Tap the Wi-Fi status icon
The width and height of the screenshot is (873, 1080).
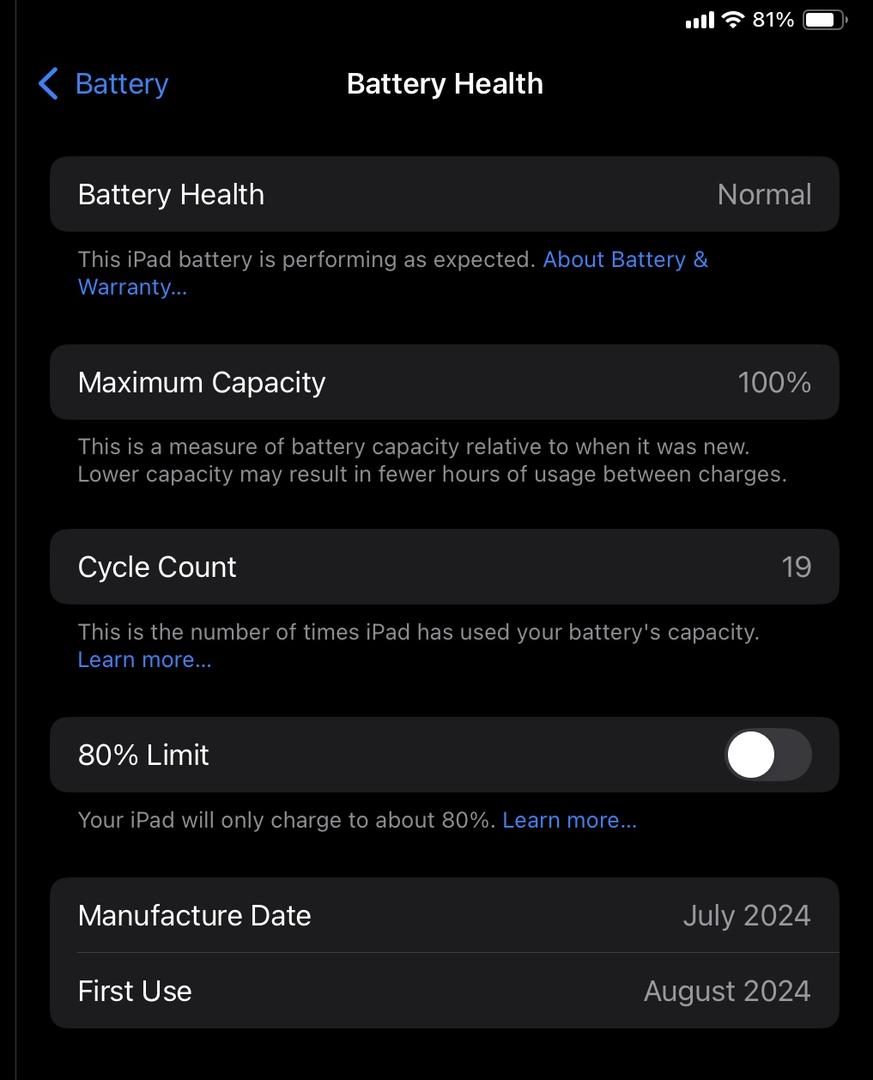[733, 19]
